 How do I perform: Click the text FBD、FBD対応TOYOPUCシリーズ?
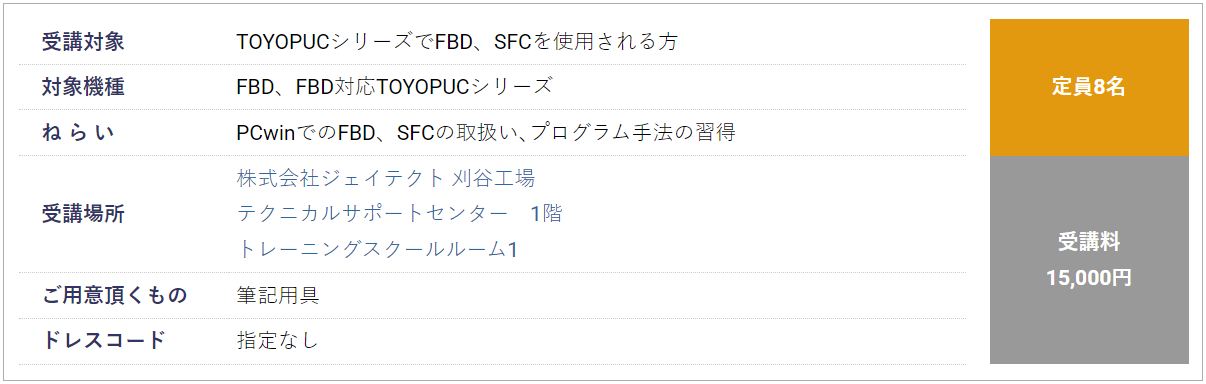coord(394,87)
